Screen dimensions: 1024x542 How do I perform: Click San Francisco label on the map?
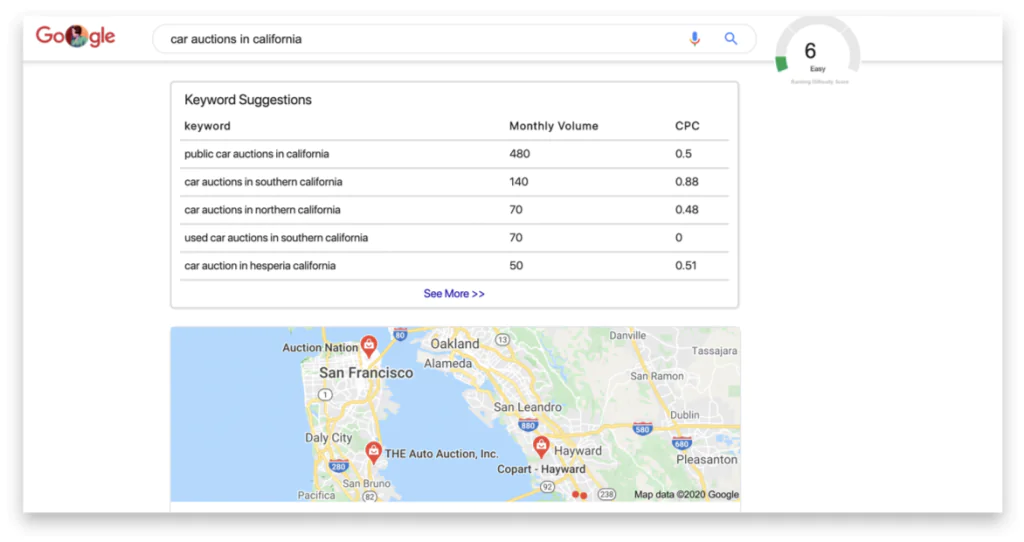click(366, 373)
